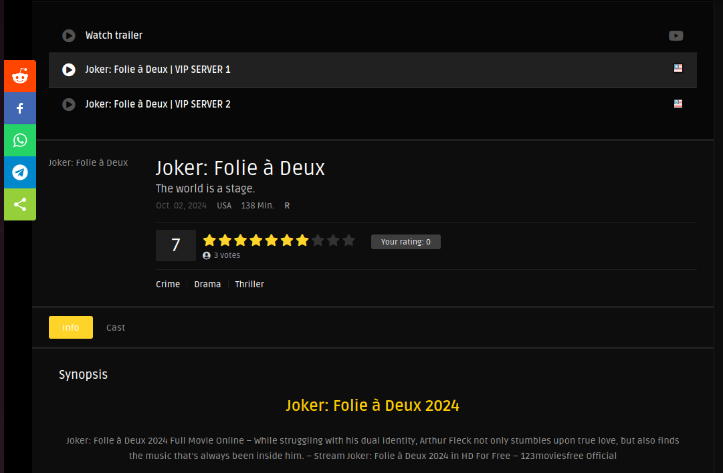Click the Your rating: 0 badge
The width and height of the screenshot is (723, 473).
(x=405, y=242)
